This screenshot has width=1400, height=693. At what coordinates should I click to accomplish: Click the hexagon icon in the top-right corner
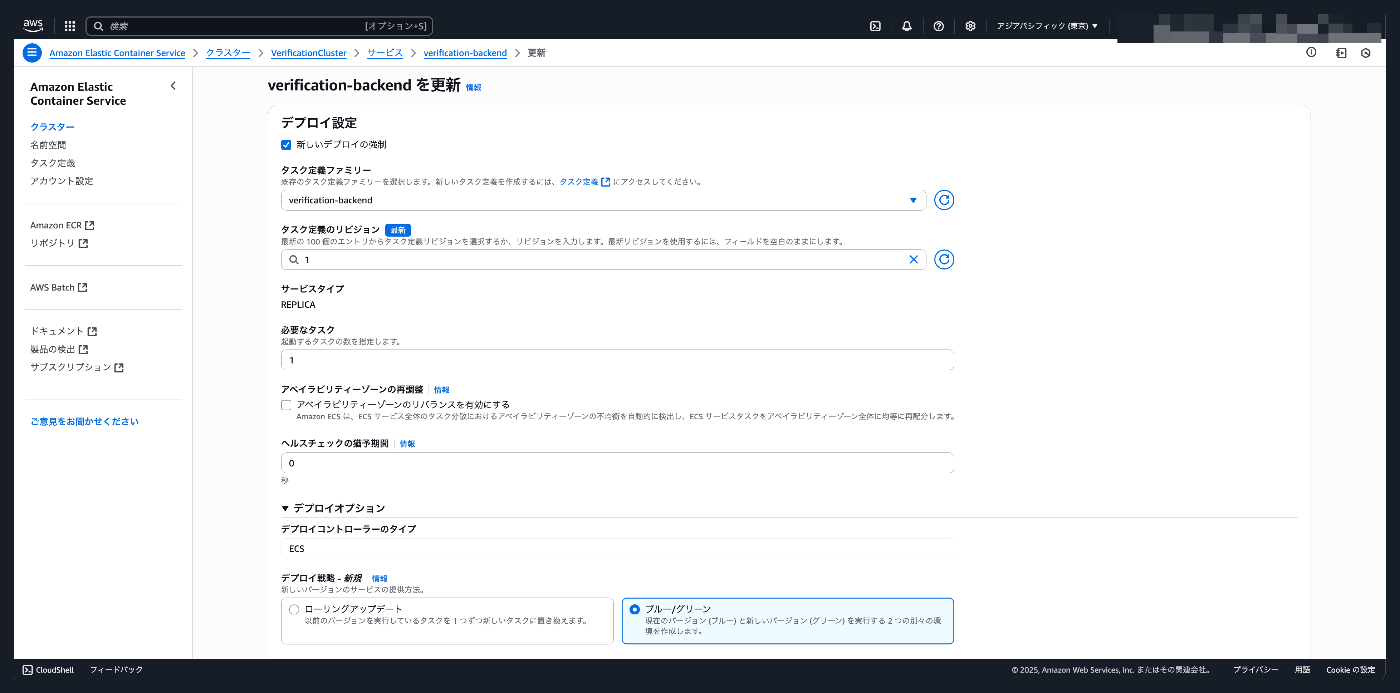(x=1366, y=53)
